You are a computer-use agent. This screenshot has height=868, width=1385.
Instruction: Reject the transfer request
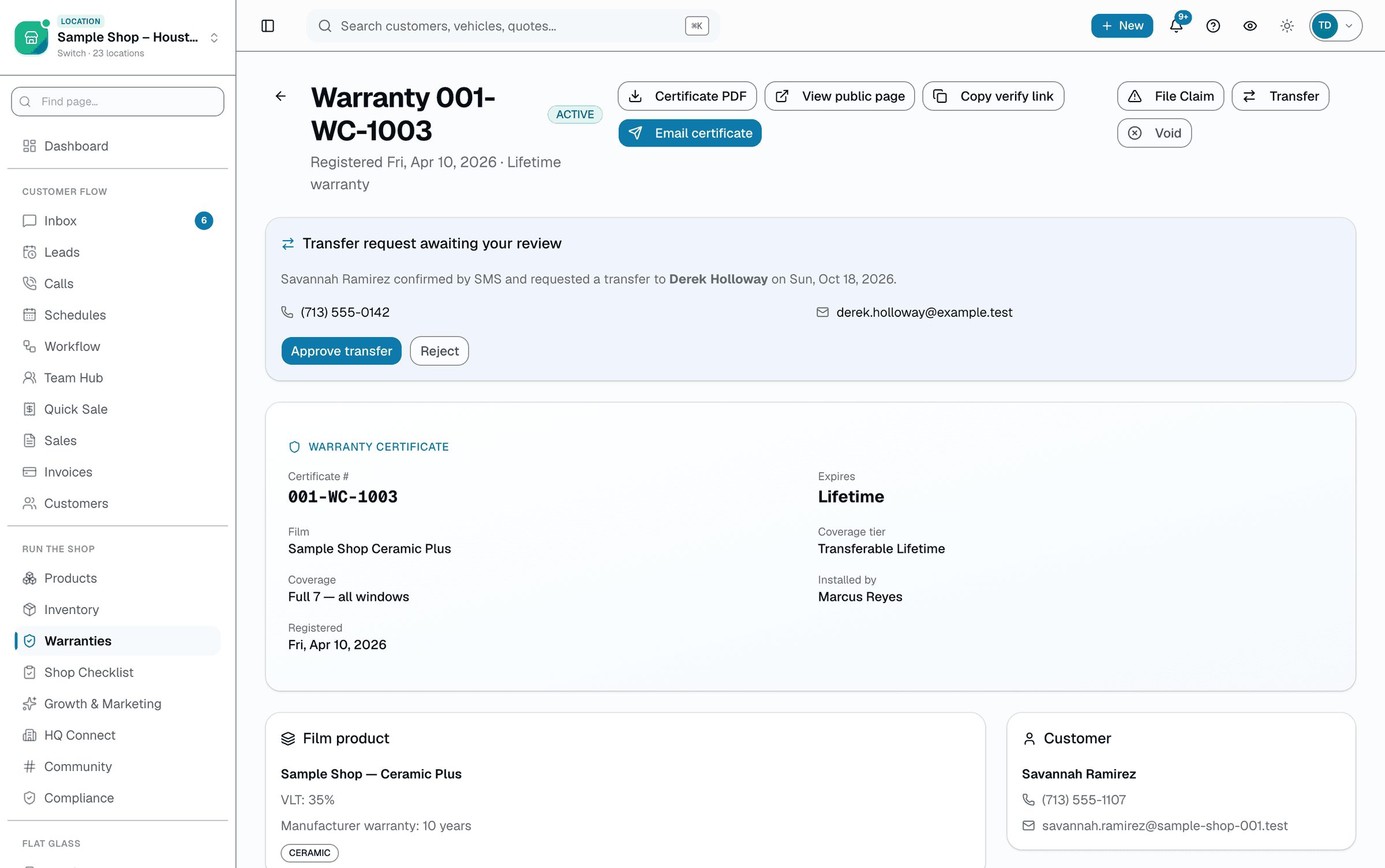click(439, 351)
